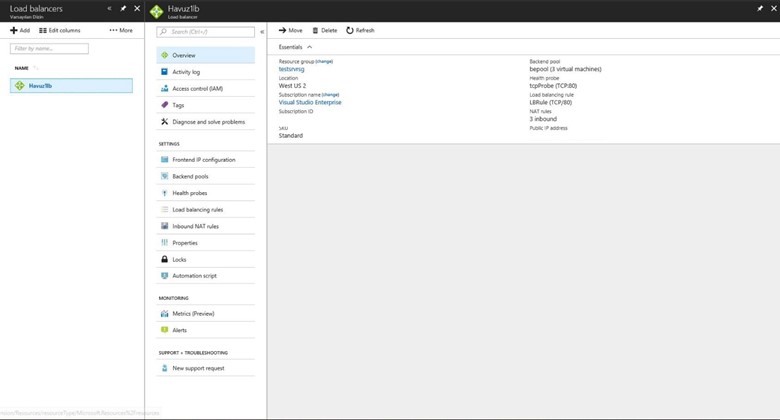Collapse the Load balancers panel
The image size is (780, 420).
tap(109, 9)
